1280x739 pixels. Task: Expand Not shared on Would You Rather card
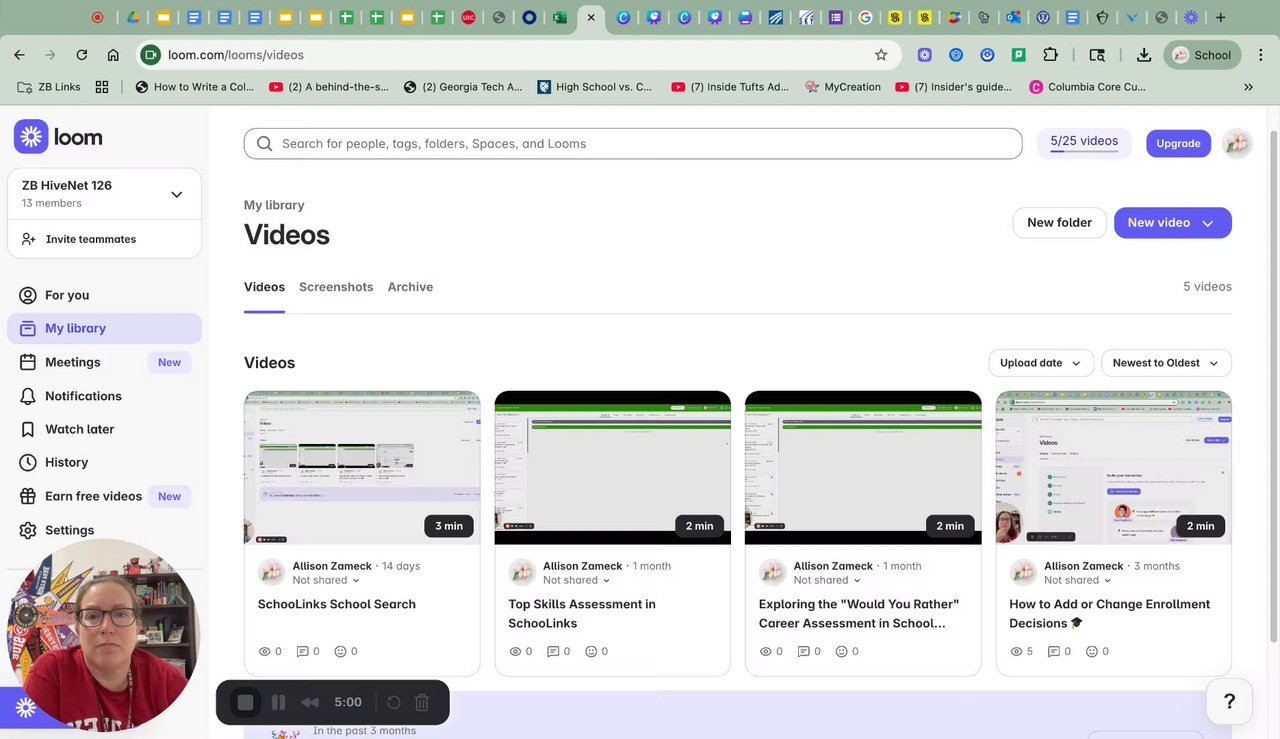(x=827, y=580)
